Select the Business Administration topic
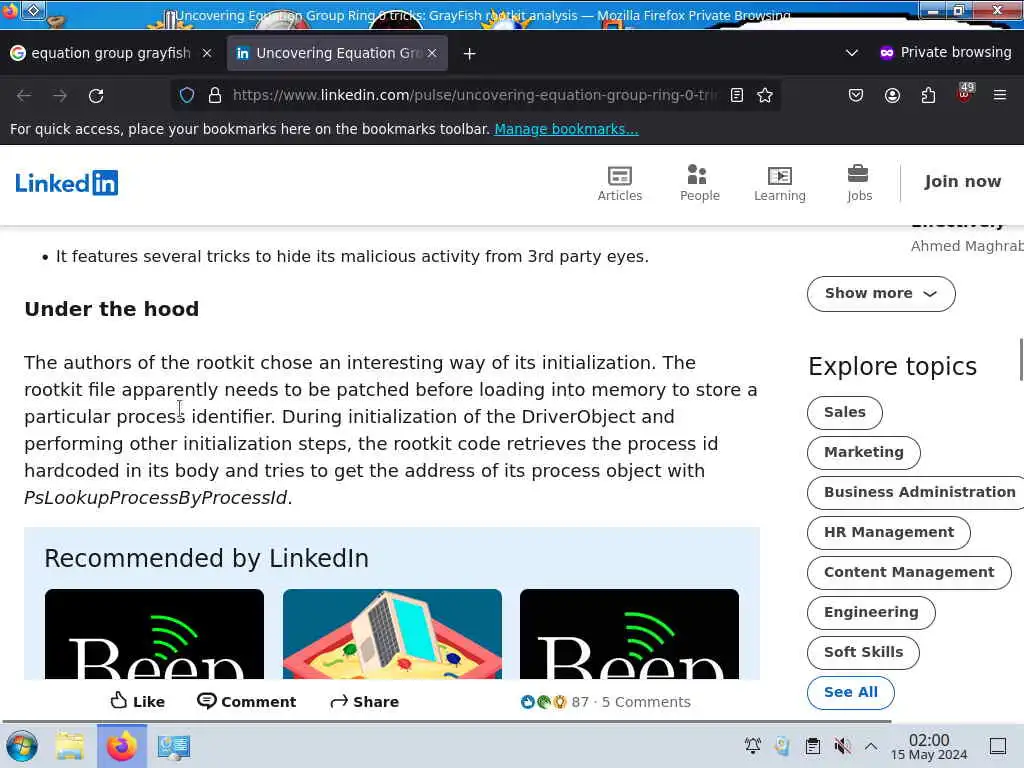This screenshot has height=768, width=1024. tap(916, 492)
